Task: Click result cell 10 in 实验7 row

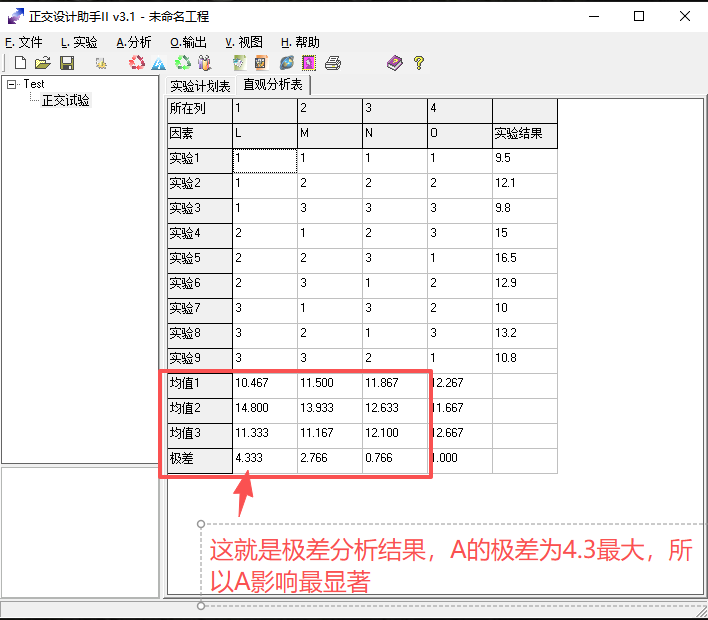Action: click(525, 310)
